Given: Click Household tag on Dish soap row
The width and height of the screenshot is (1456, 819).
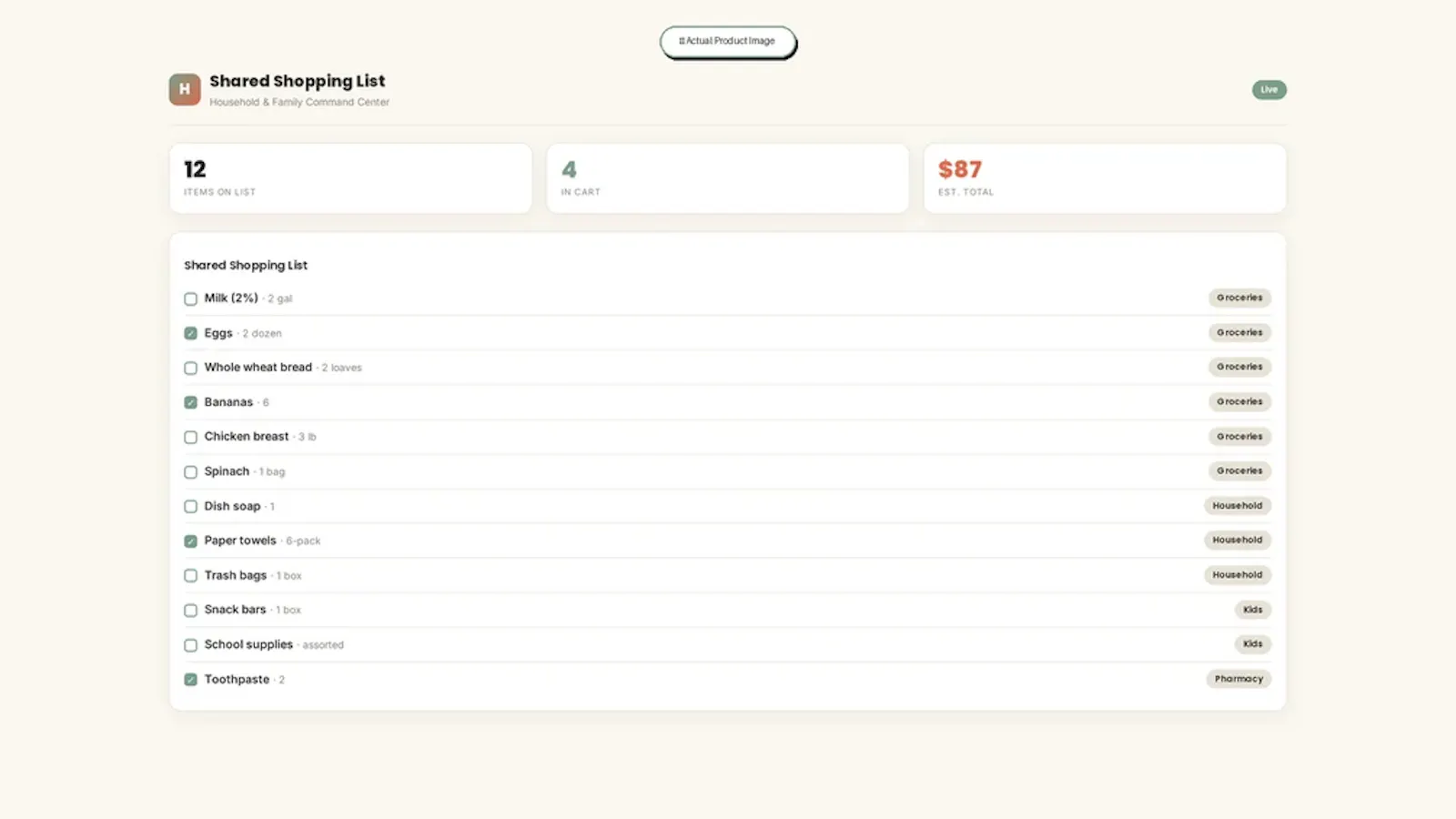Looking at the screenshot, I should click(x=1237, y=505).
